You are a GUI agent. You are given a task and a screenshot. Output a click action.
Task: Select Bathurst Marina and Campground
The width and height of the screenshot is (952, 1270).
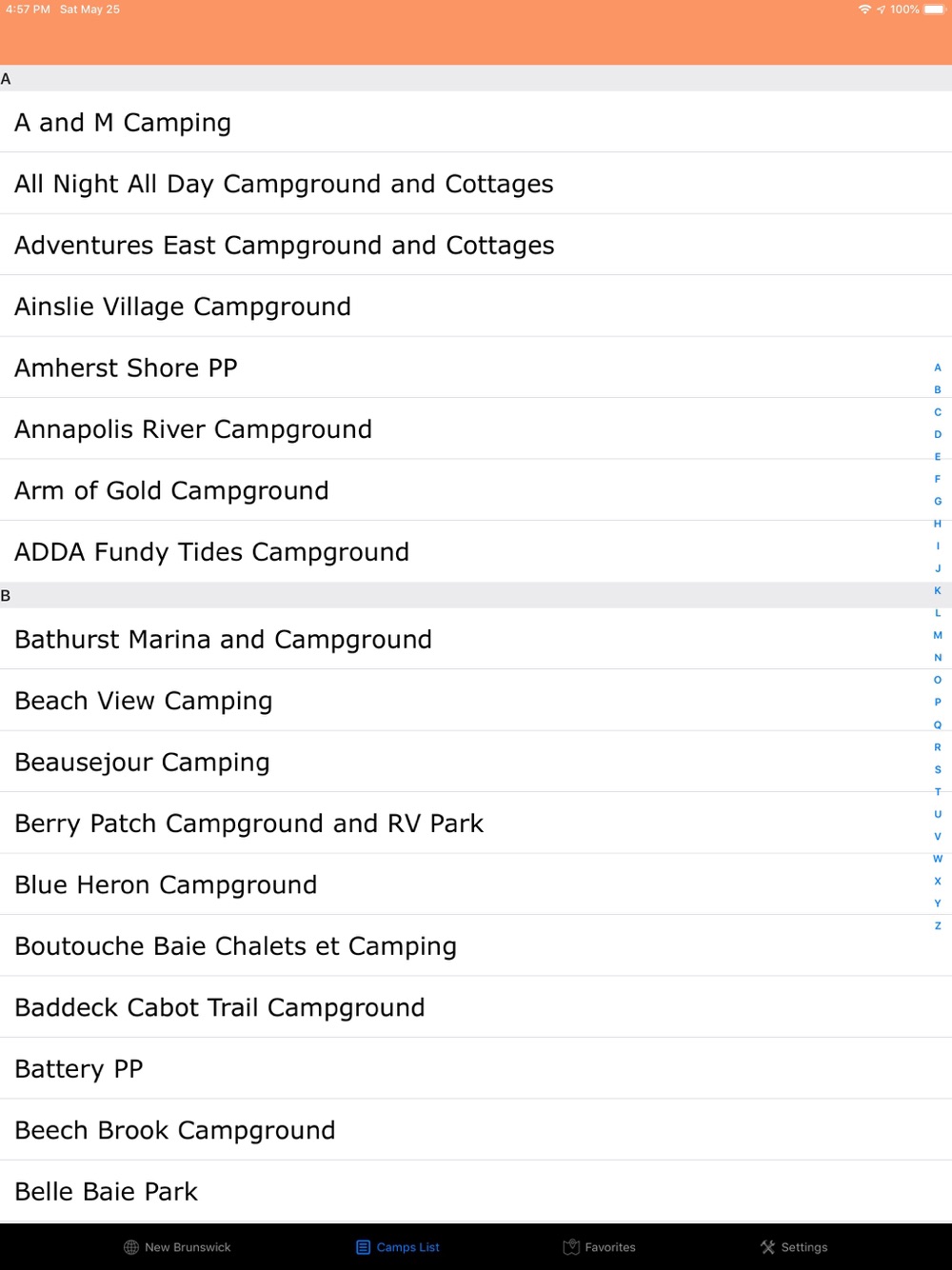click(x=223, y=640)
